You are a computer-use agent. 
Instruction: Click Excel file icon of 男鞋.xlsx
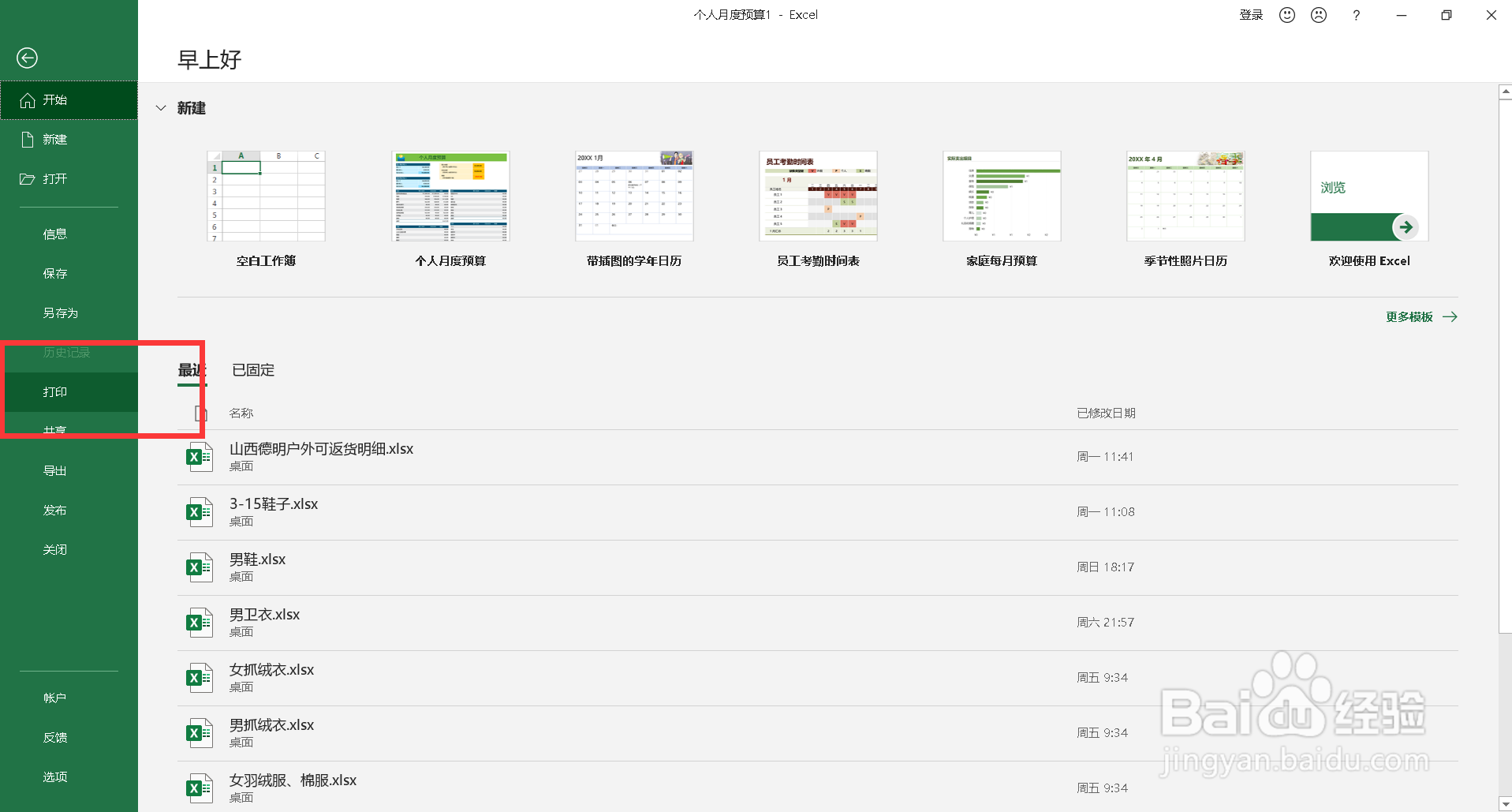click(x=199, y=567)
